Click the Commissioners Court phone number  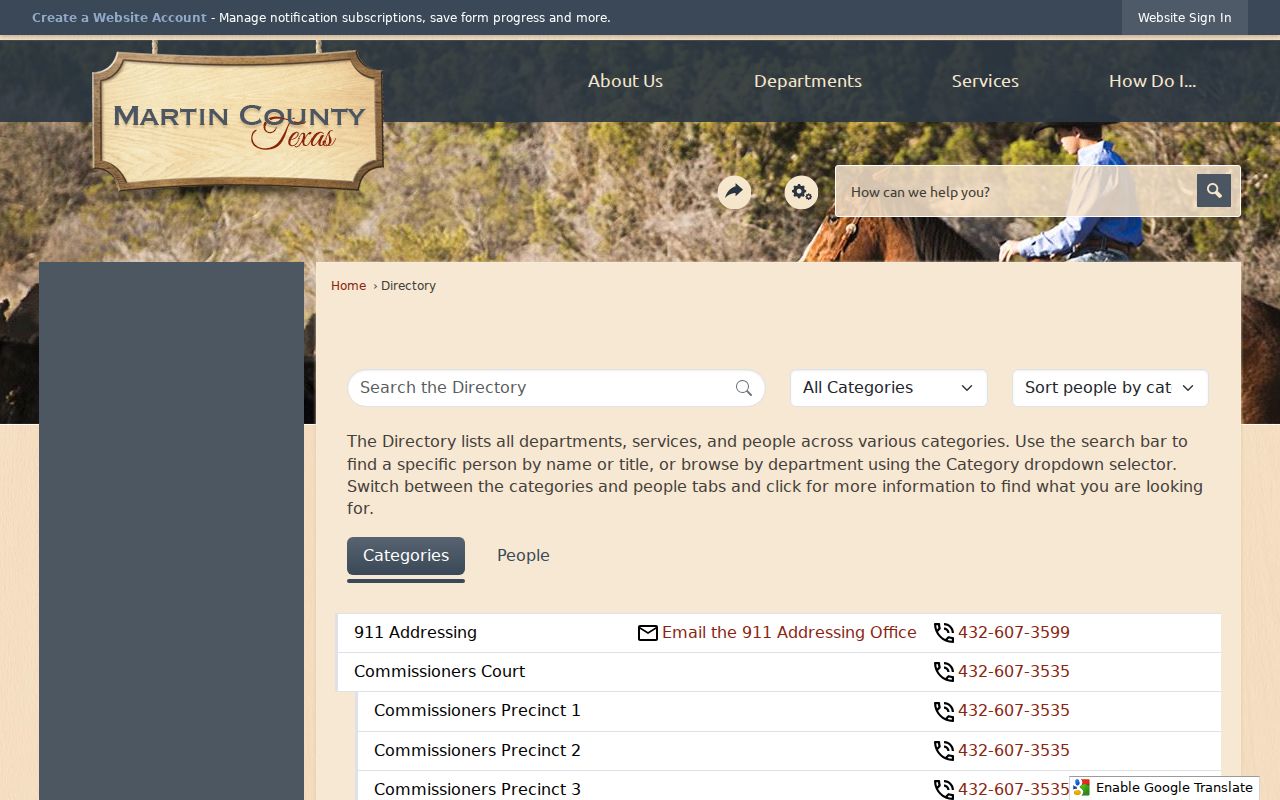(x=1014, y=672)
